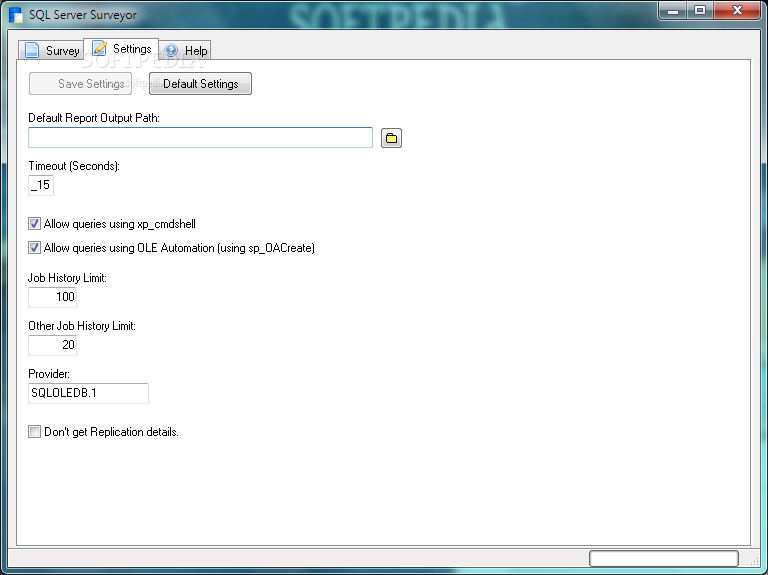Click the Save Settings button
768x575 pixels.
pos(80,84)
